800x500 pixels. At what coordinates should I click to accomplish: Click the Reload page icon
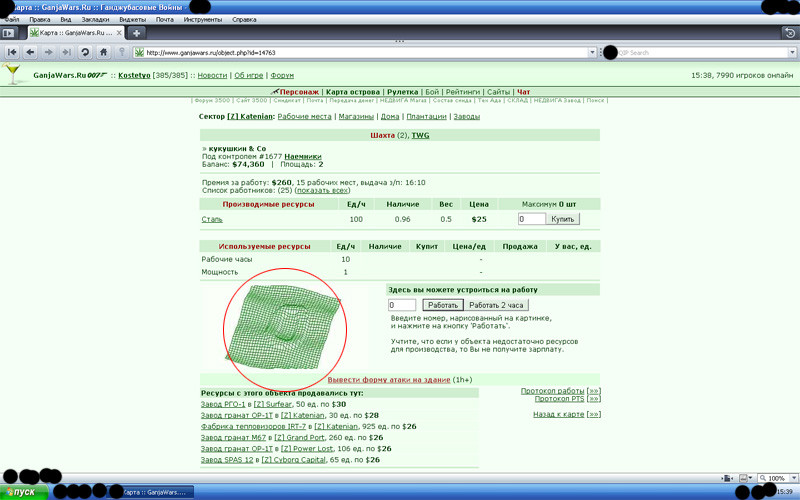pos(85,52)
